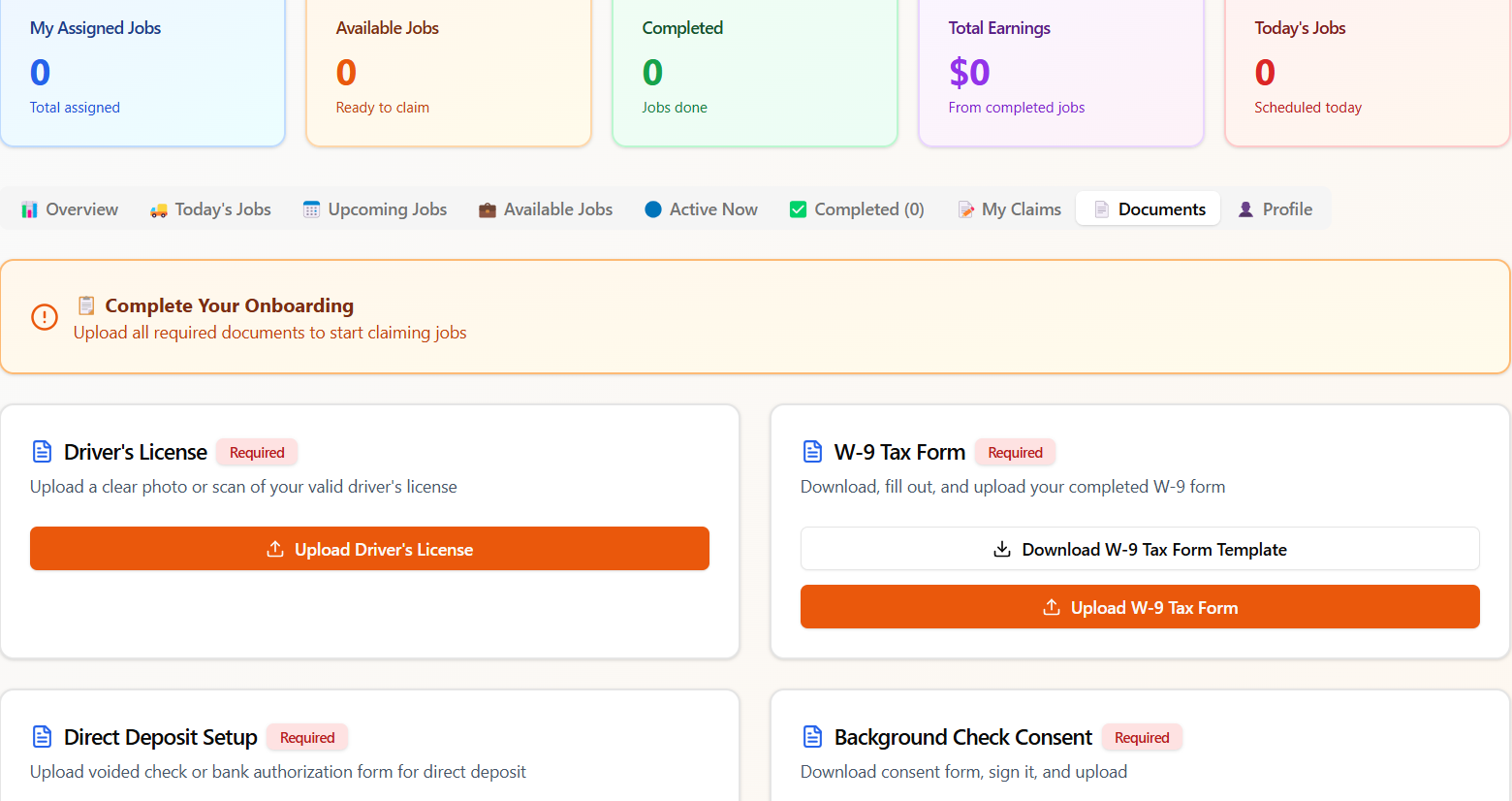View the Completed (0) tab

[857, 209]
